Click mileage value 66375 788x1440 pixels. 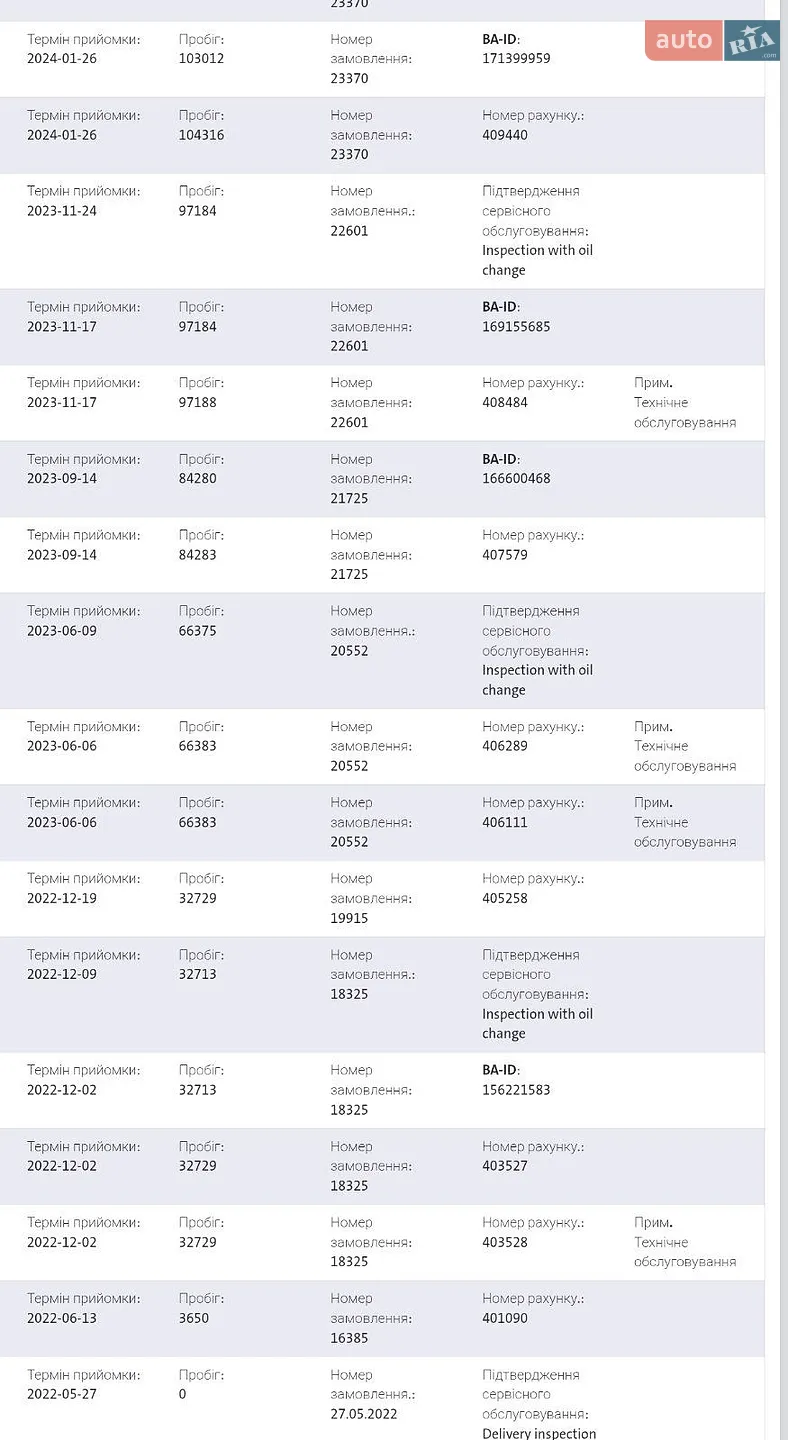(x=198, y=631)
